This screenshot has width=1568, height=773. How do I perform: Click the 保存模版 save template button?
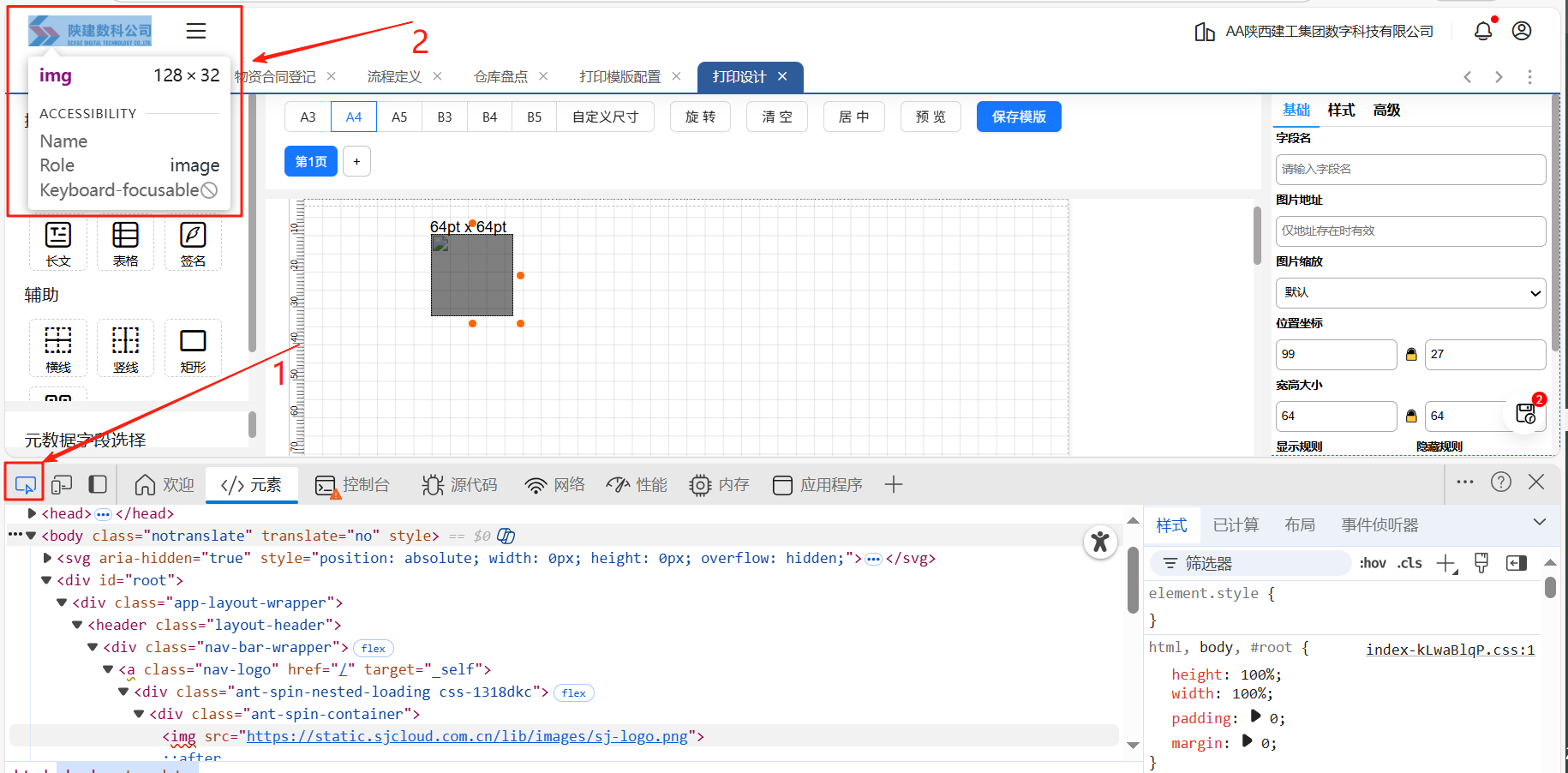(1018, 117)
